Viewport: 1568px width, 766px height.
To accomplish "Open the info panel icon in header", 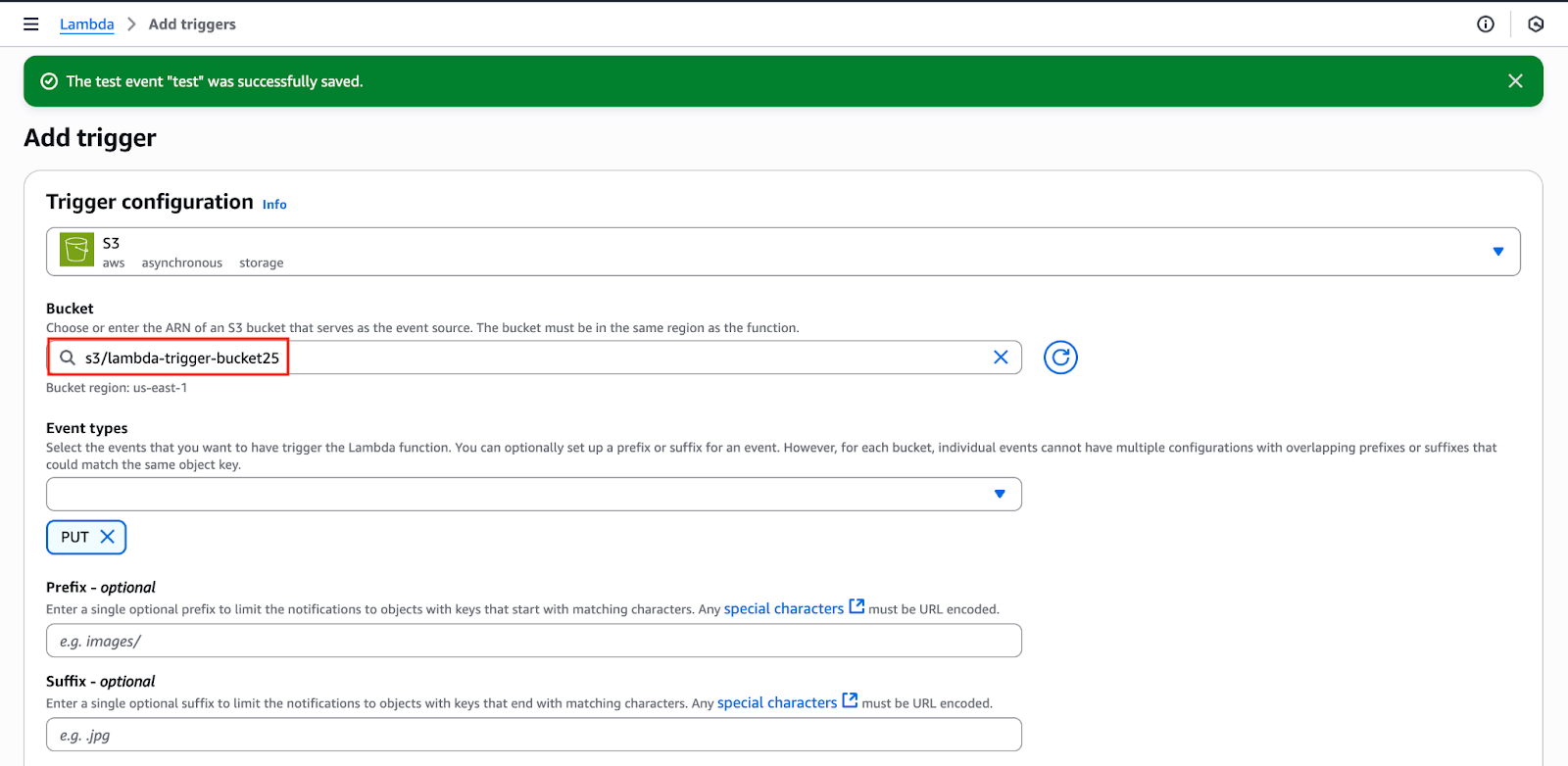I will pyautogui.click(x=1486, y=24).
